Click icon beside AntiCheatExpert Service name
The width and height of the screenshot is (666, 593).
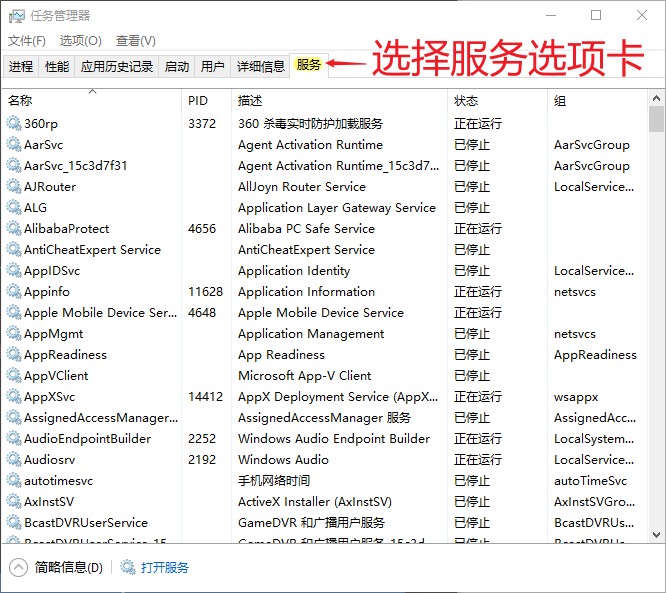click(x=14, y=249)
